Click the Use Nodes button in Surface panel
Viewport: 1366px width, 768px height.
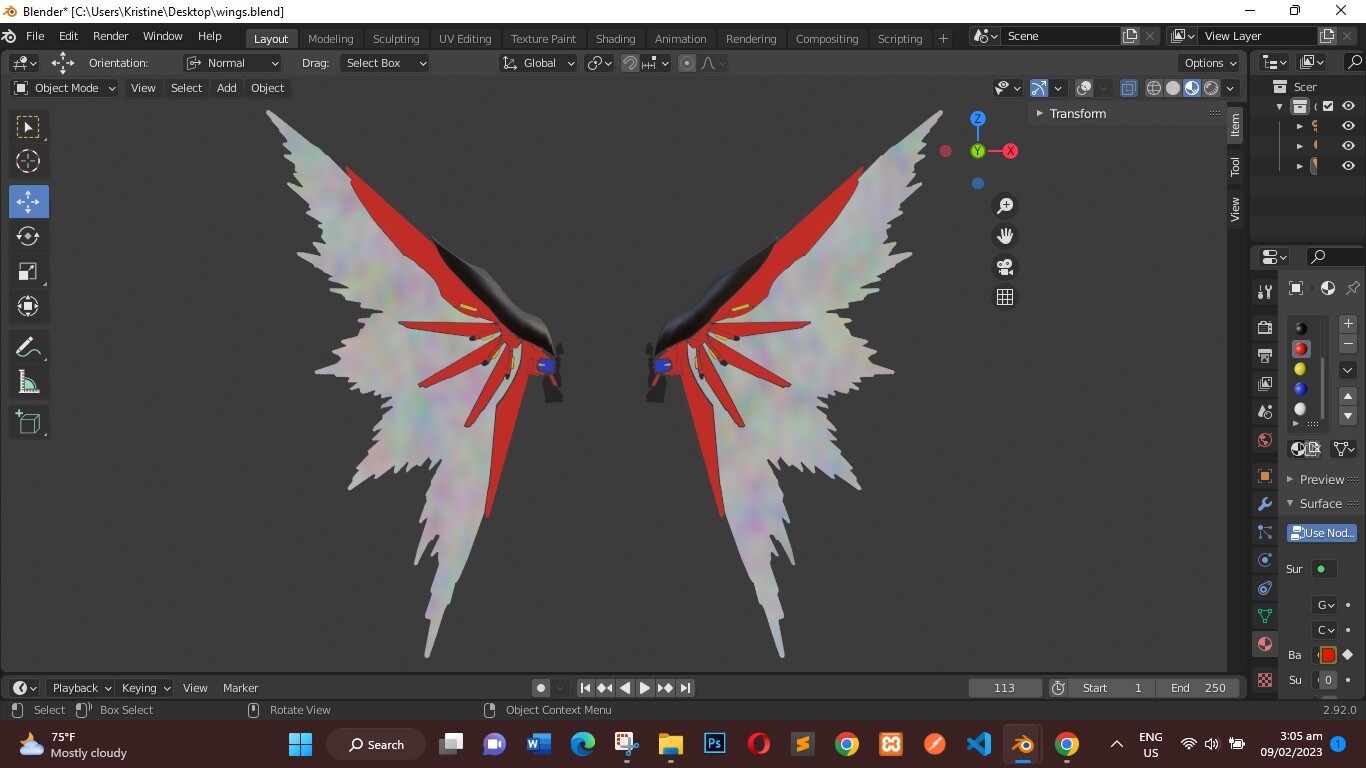click(x=1321, y=532)
